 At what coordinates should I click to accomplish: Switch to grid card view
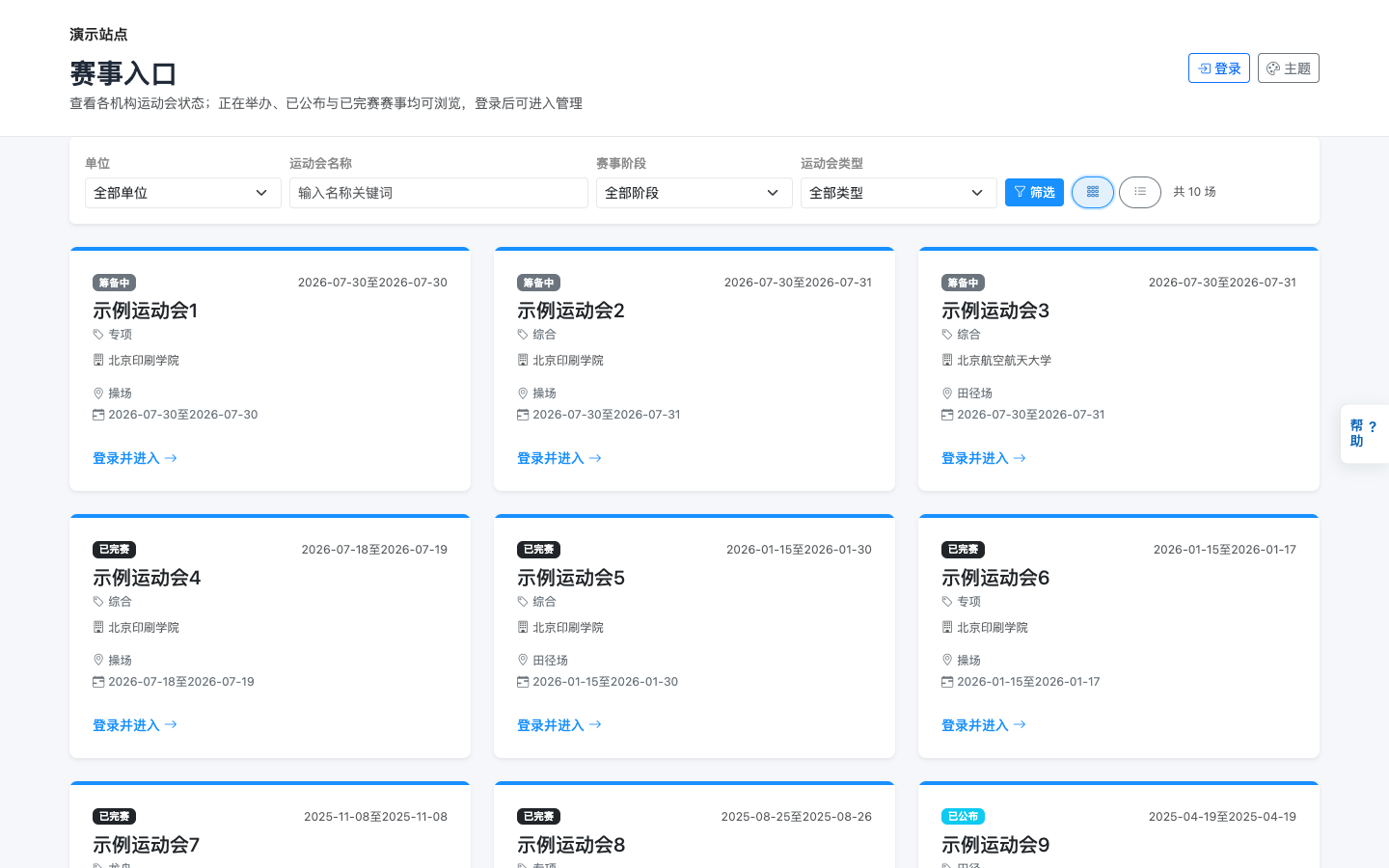click(x=1093, y=192)
